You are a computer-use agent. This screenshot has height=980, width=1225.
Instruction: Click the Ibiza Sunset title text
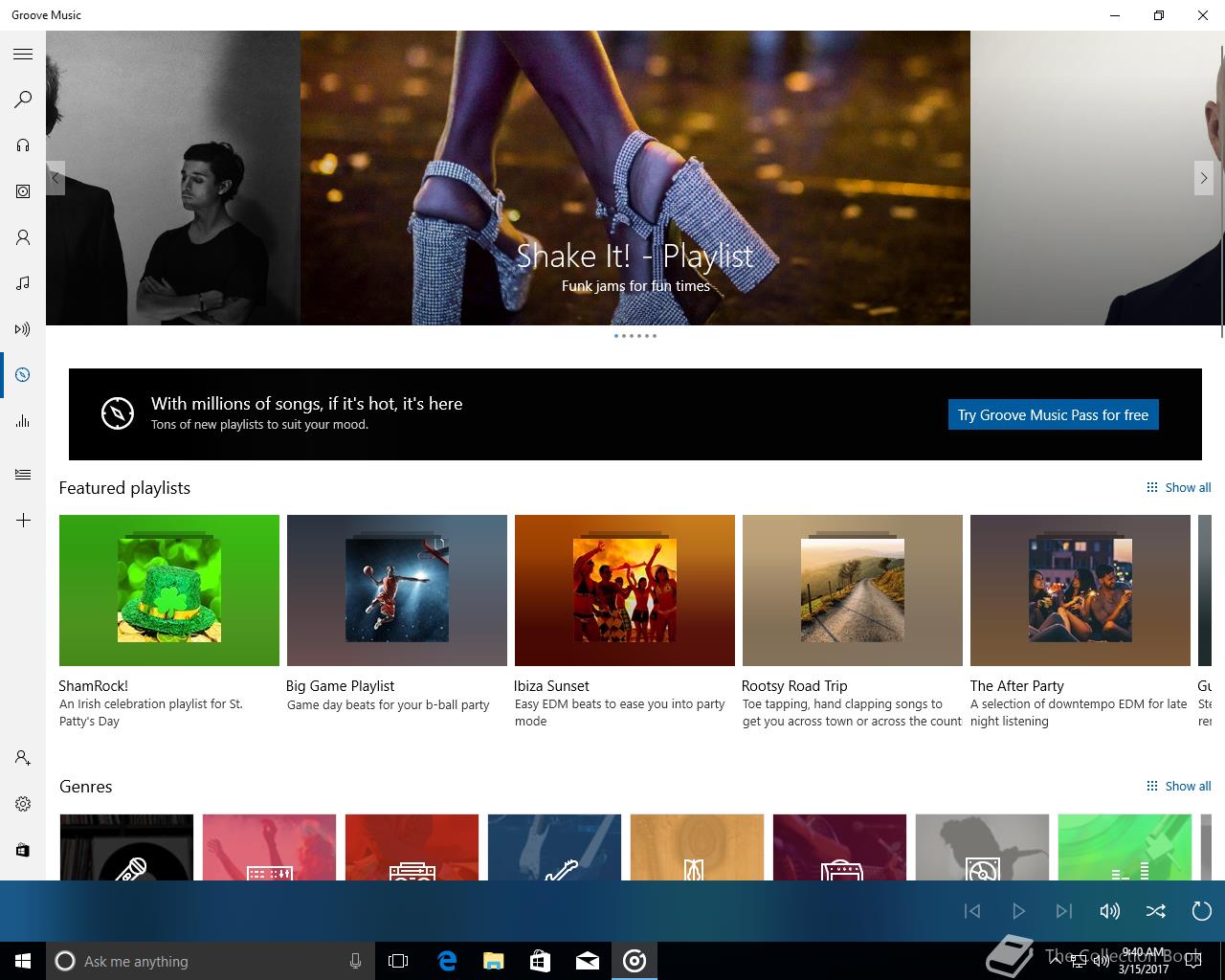(x=551, y=685)
